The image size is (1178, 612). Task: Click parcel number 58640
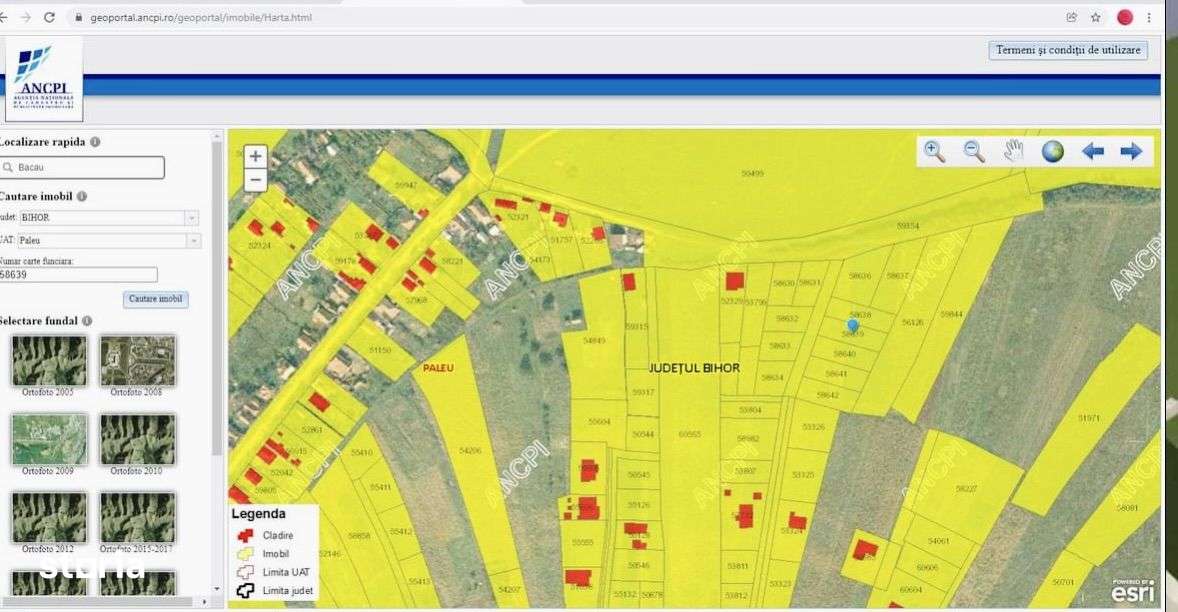coord(845,354)
